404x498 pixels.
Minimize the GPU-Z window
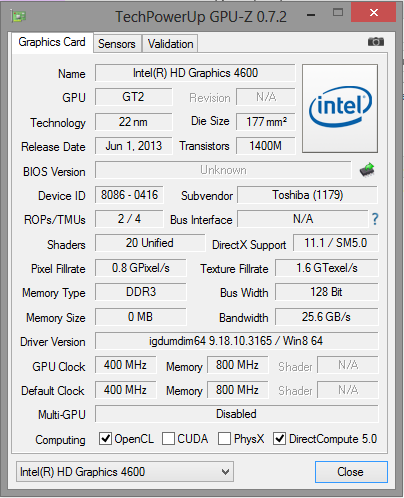click(x=311, y=15)
